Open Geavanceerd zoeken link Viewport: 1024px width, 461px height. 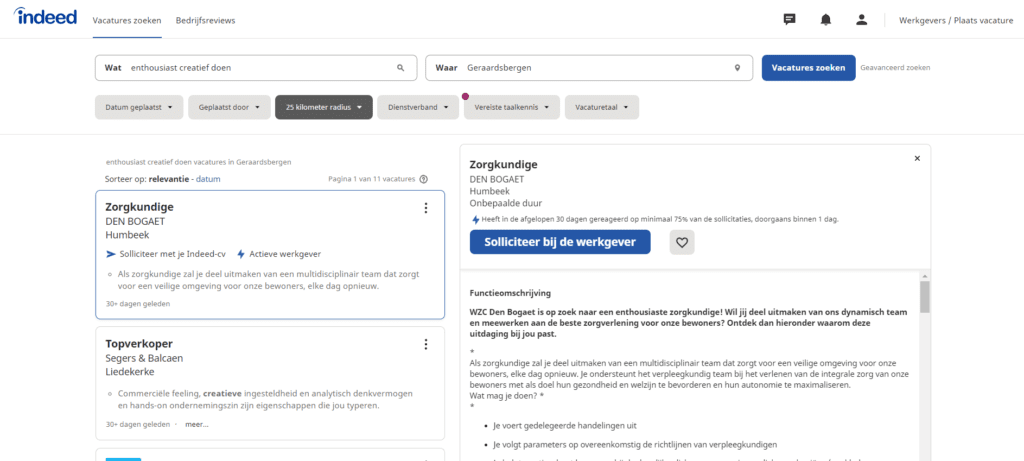[x=895, y=67]
